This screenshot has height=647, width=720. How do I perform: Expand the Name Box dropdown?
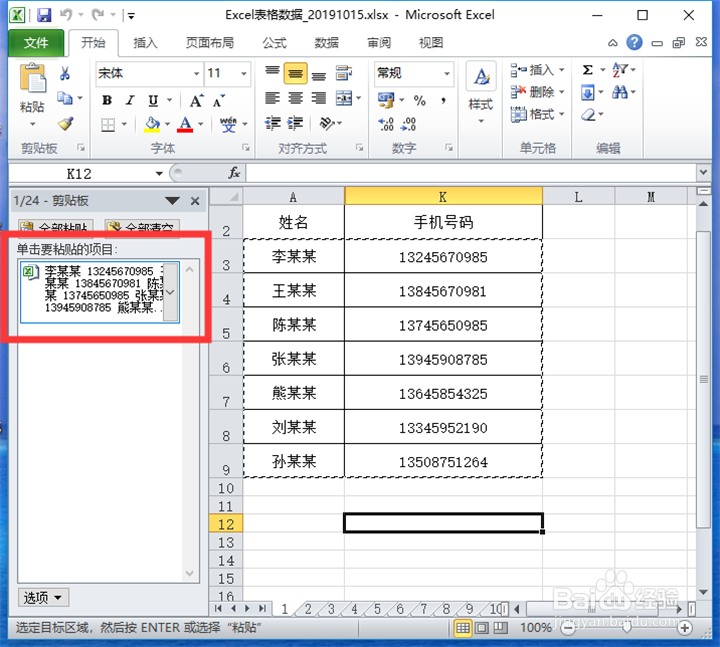[x=159, y=174]
